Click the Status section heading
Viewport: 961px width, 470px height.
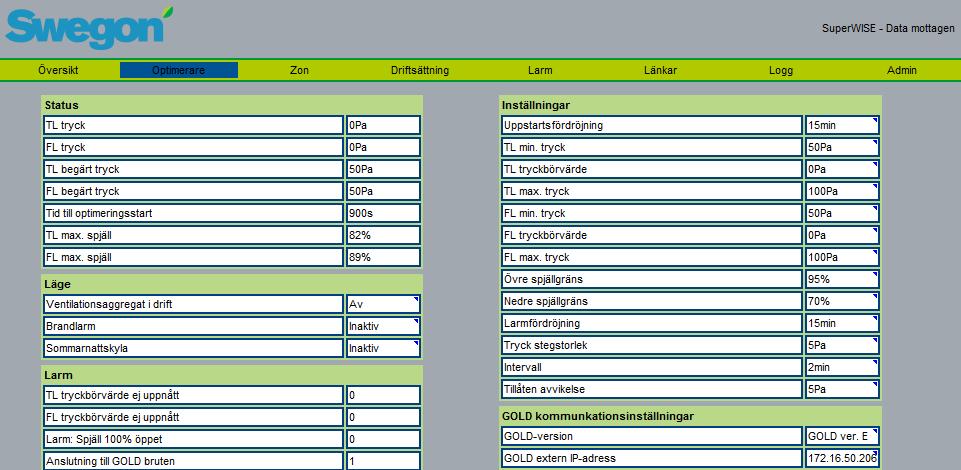tap(61, 105)
